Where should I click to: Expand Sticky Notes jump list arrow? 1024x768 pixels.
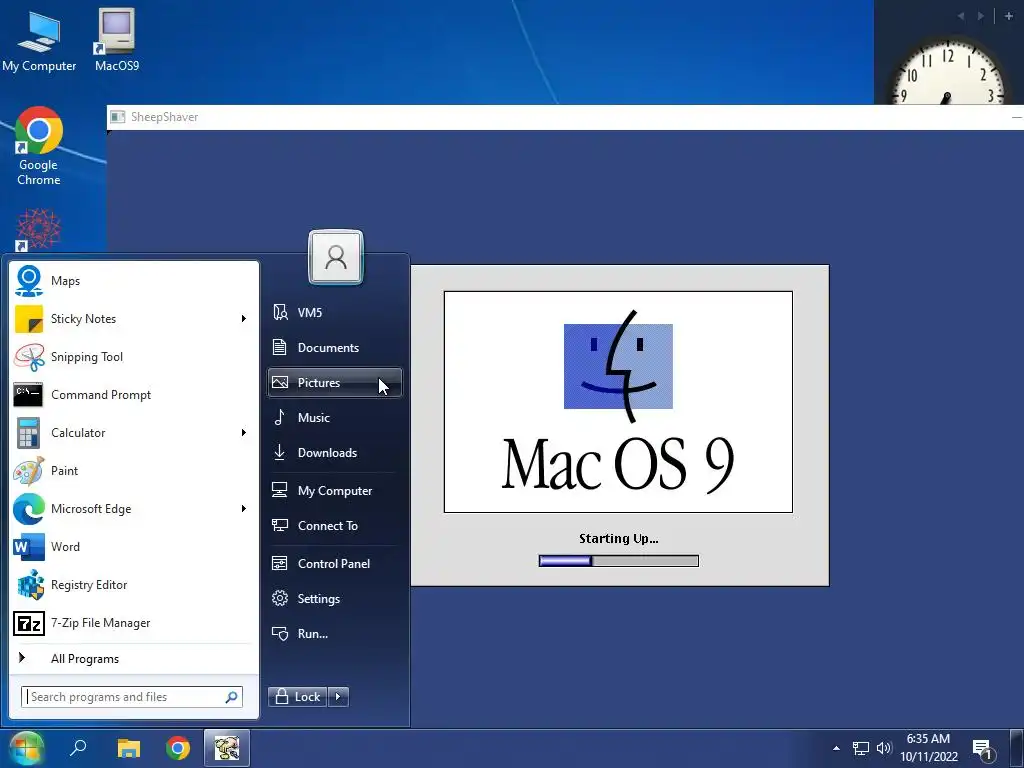click(x=244, y=319)
